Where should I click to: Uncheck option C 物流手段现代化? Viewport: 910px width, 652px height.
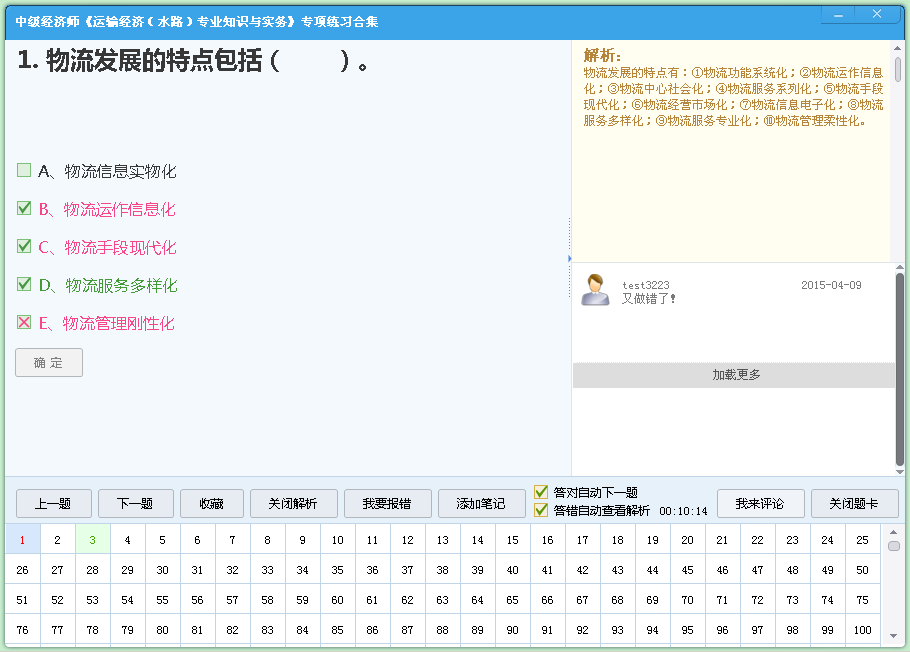coord(24,246)
